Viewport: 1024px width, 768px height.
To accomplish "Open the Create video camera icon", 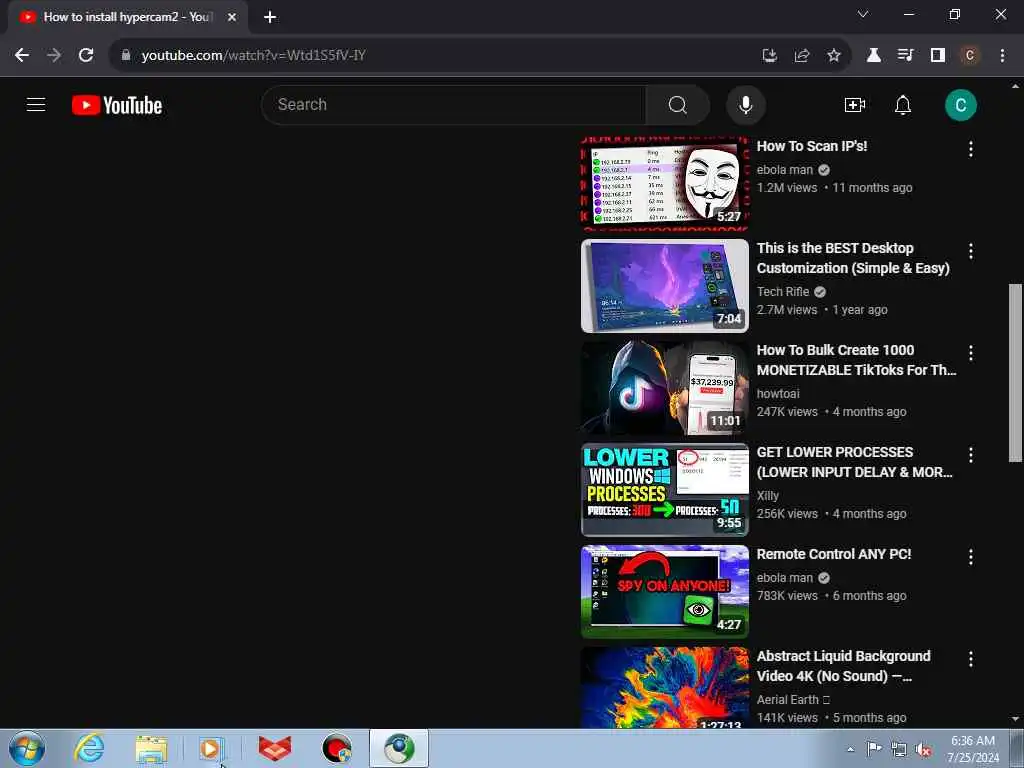I will tap(854, 104).
